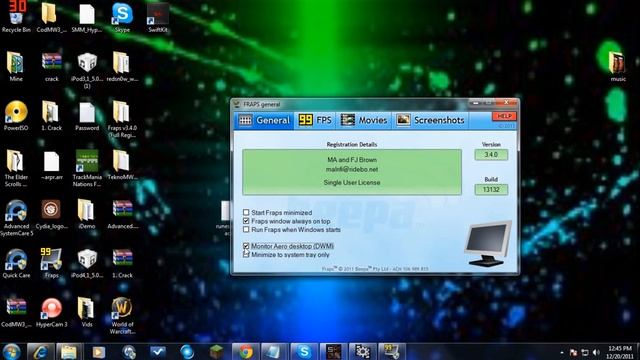This screenshot has height=360, width=640.
Task: Switch to the General tab in Fraps
Action: [264, 120]
